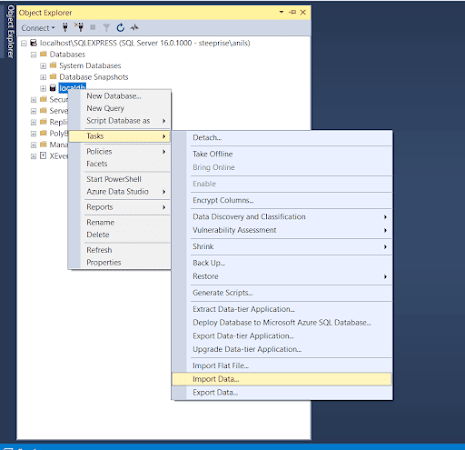Open the Activity Monitor icon
Screen dimensions: 465x450
pyautogui.click(x=134, y=28)
